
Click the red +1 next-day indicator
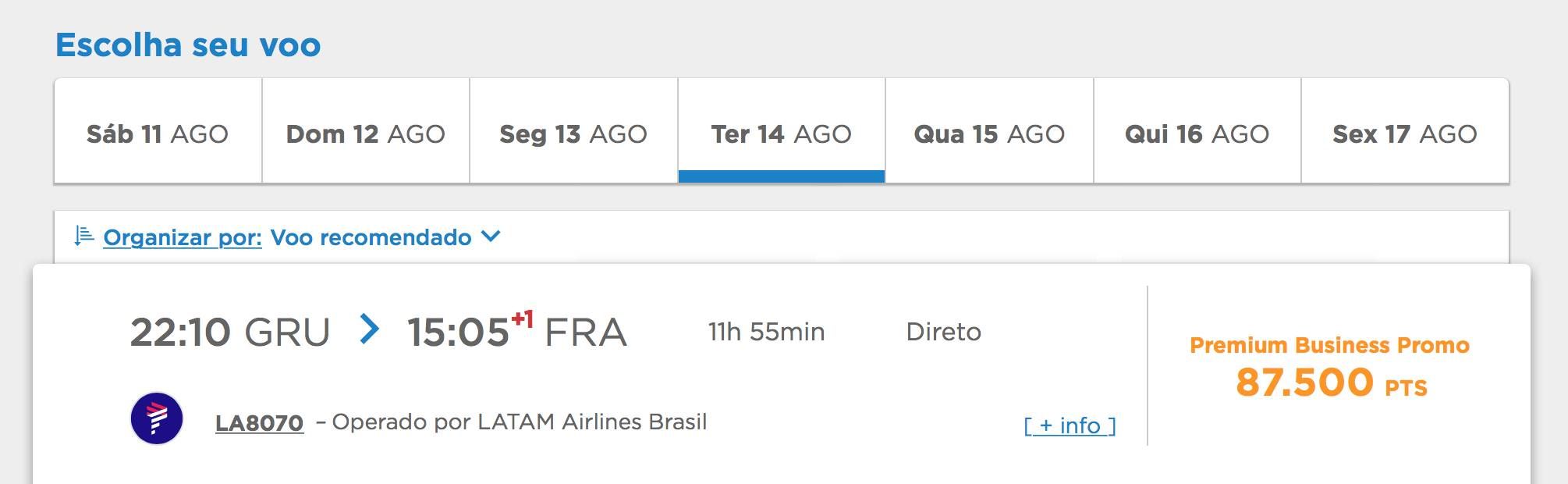point(522,319)
